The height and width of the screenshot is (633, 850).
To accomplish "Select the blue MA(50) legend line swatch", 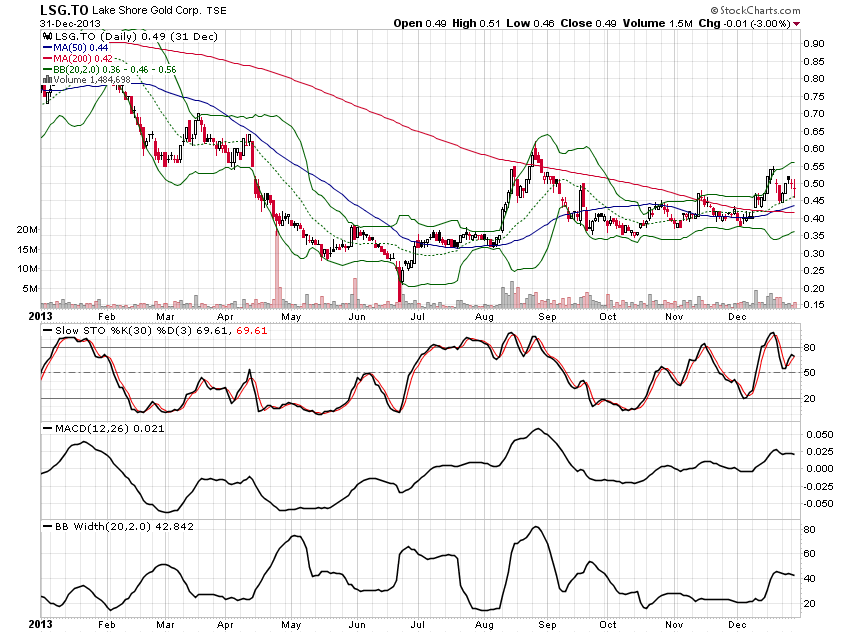I will click(x=47, y=48).
